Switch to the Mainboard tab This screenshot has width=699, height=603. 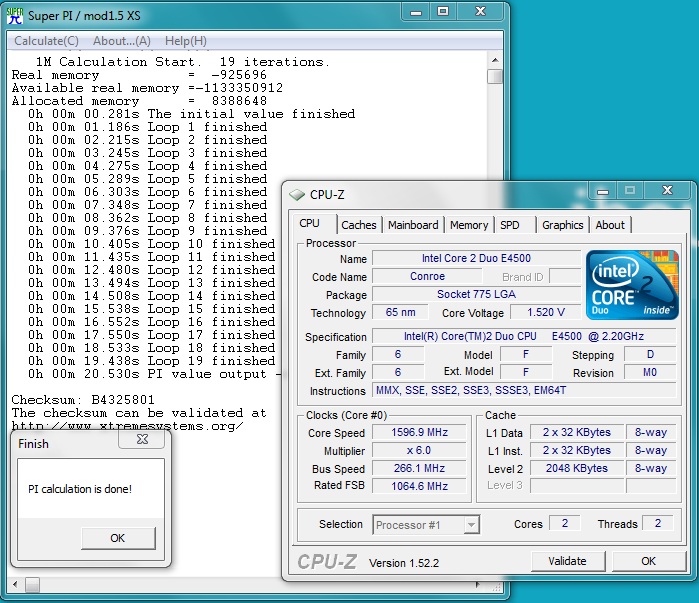[x=413, y=225]
